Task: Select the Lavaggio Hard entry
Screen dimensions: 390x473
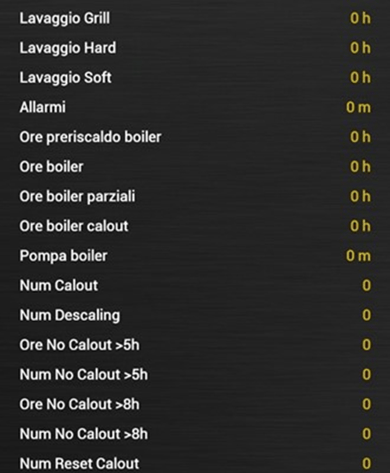Action: (x=195, y=48)
